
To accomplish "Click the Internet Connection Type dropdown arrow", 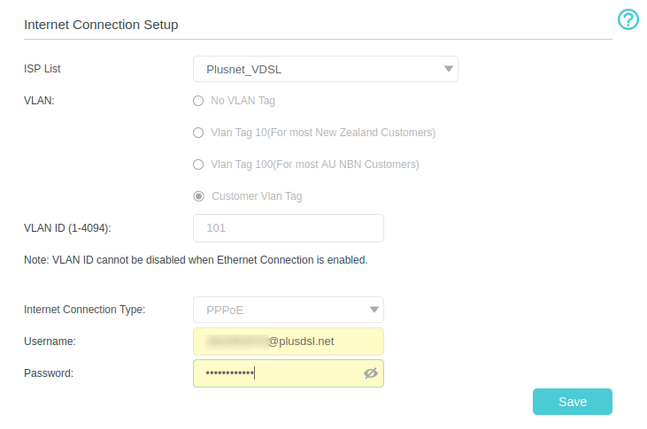I will tap(374, 309).
